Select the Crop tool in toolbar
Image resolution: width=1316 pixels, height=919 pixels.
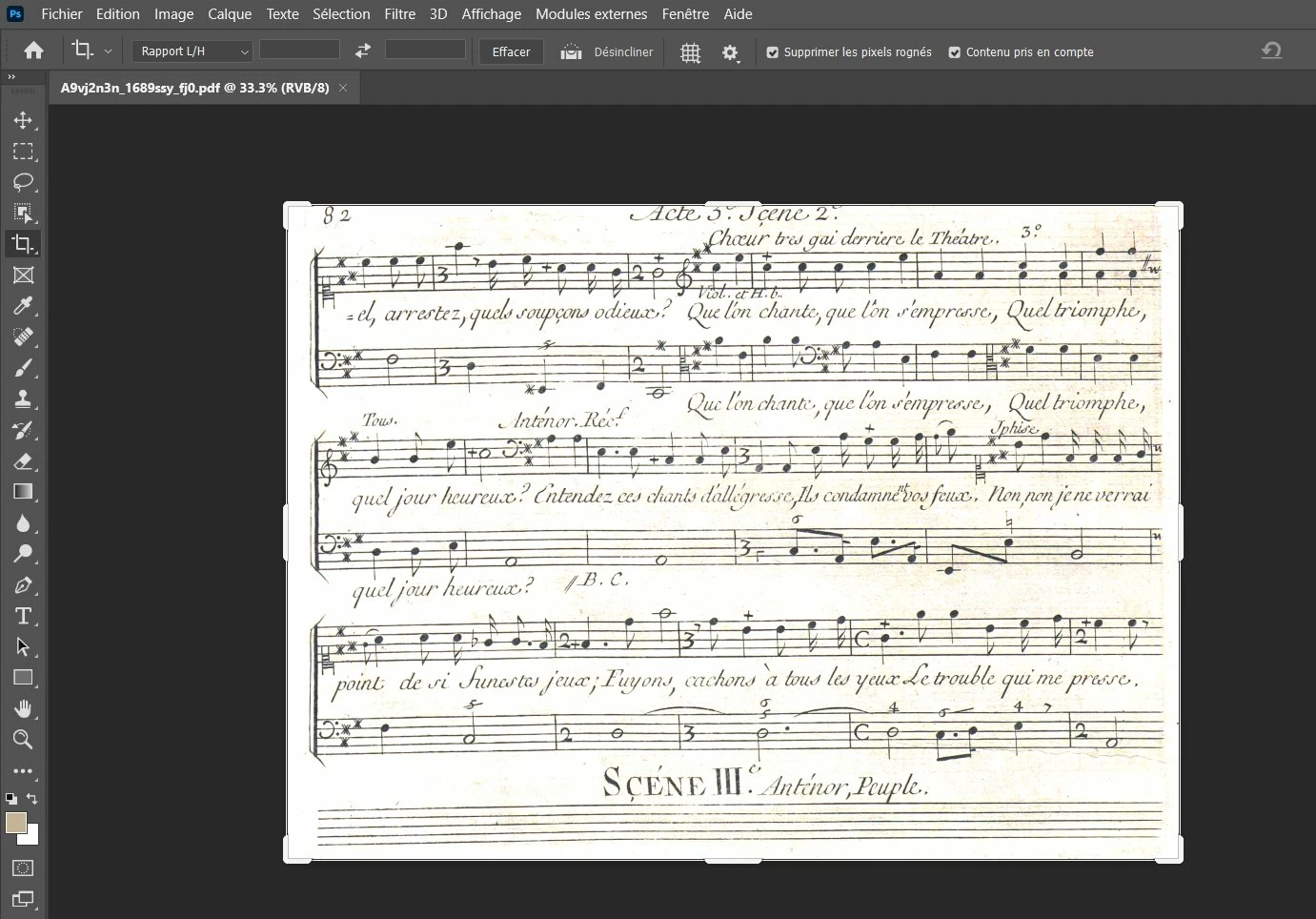(x=23, y=244)
